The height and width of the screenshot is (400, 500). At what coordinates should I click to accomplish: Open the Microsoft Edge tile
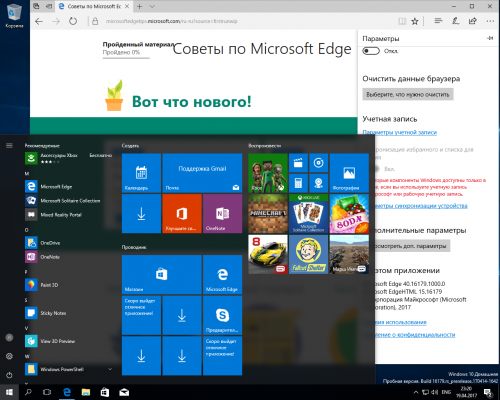point(222,275)
